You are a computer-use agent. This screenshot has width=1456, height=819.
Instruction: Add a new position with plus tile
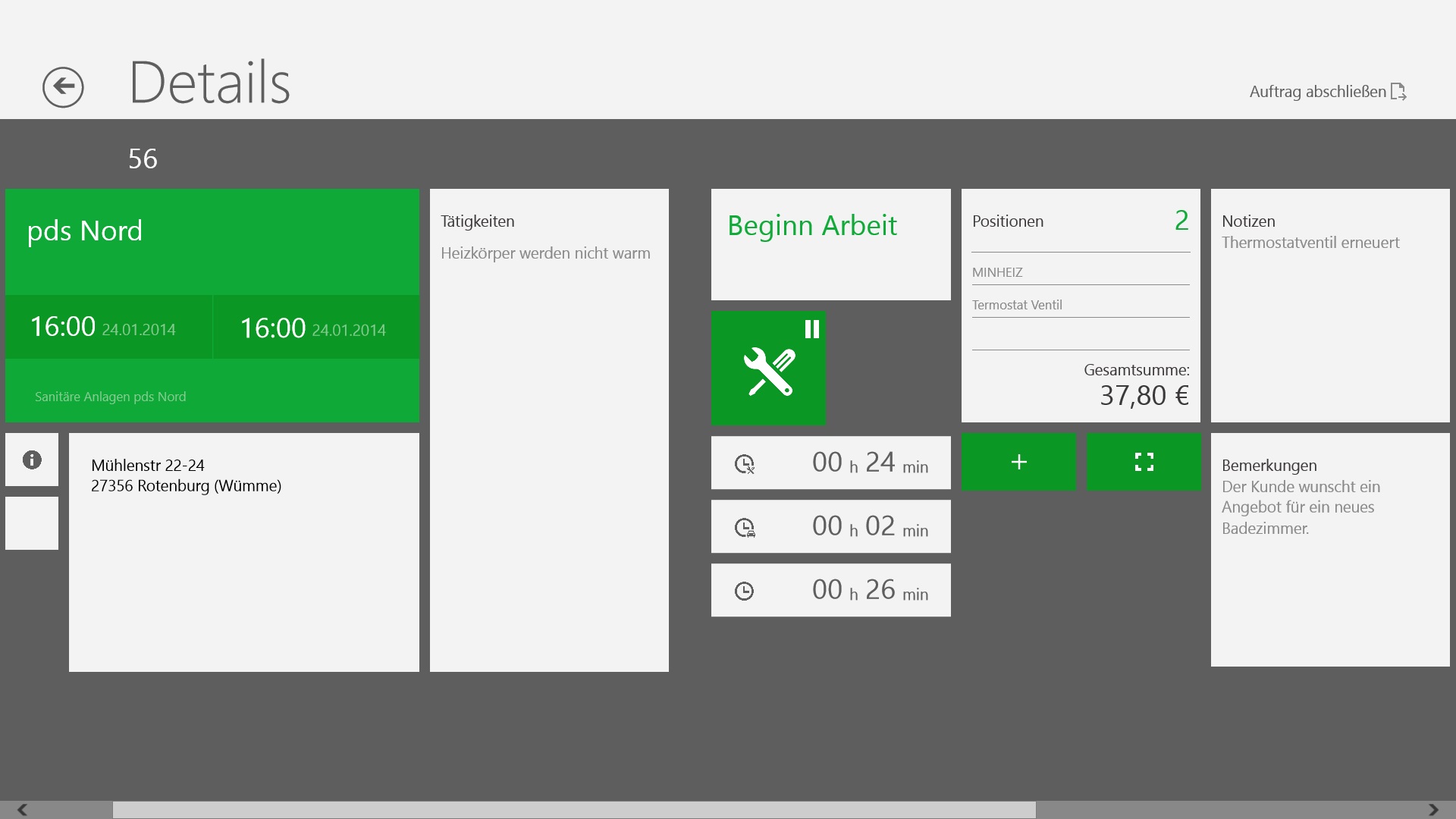(x=1018, y=462)
